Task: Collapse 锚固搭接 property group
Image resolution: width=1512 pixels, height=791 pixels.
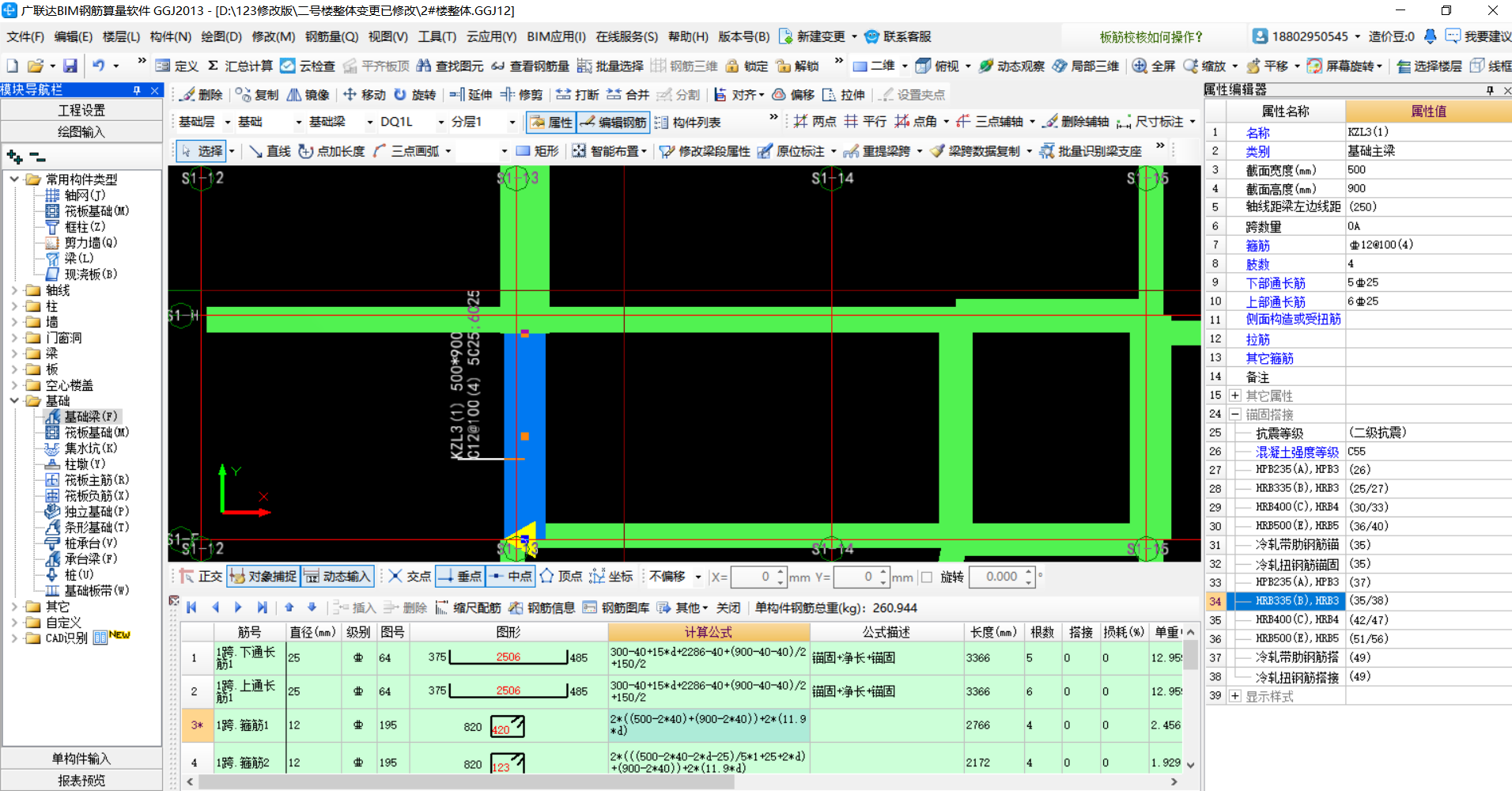Action: tap(1235, 414)
